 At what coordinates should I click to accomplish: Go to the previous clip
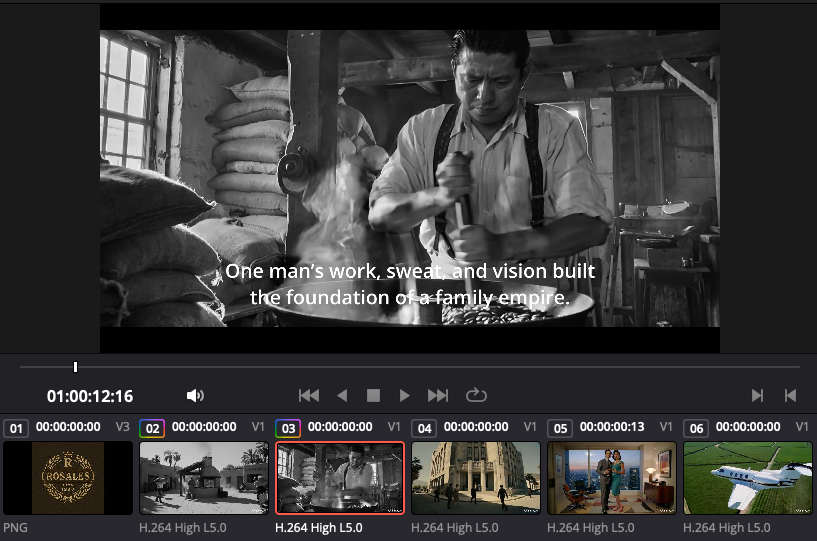click(790, 396)
